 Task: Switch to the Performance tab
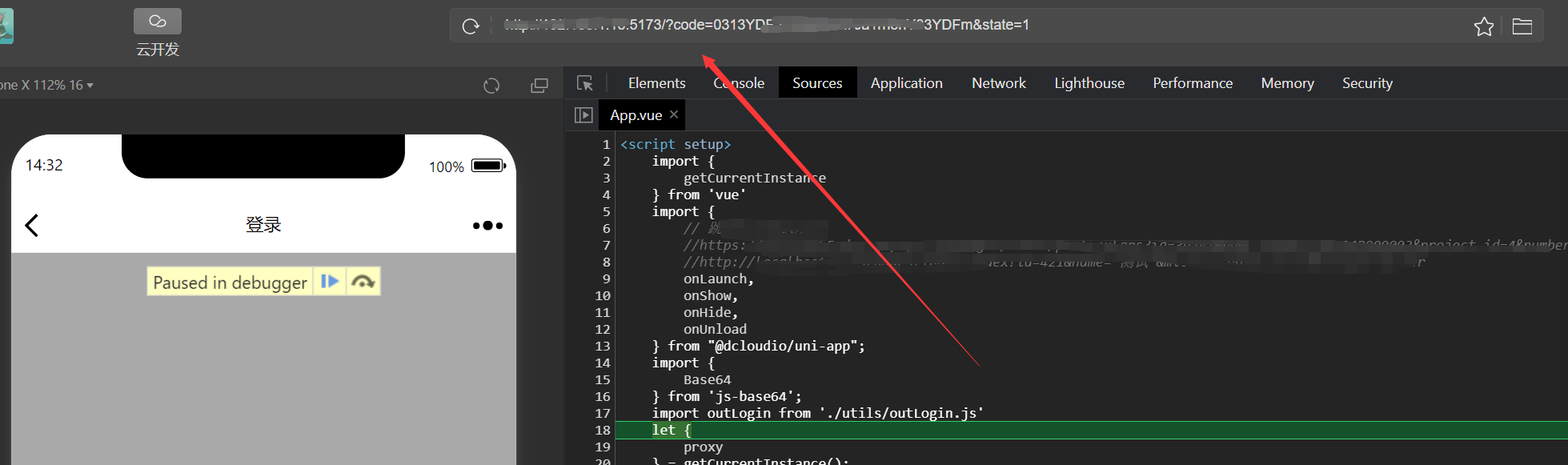[x=1192, y=83]
